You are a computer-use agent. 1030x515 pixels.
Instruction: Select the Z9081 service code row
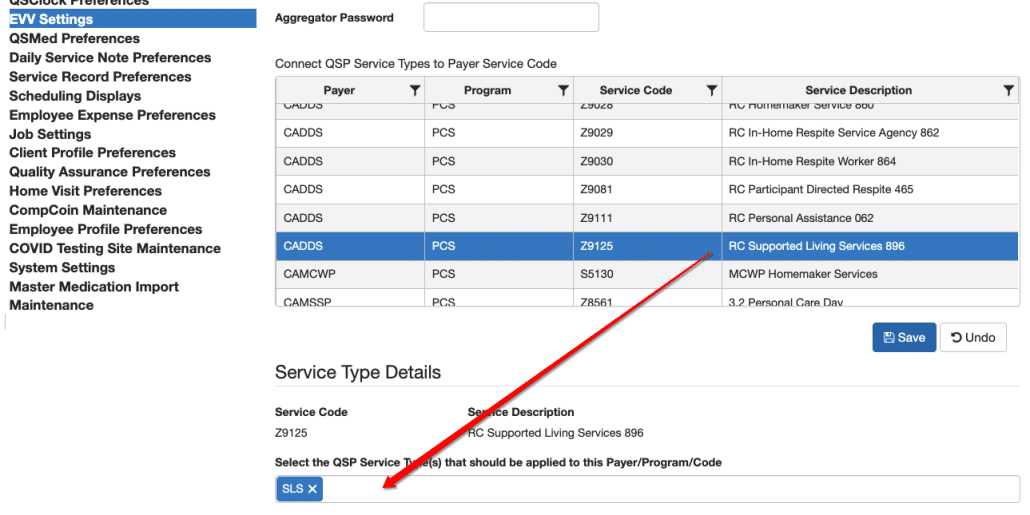tap(647, 189)
